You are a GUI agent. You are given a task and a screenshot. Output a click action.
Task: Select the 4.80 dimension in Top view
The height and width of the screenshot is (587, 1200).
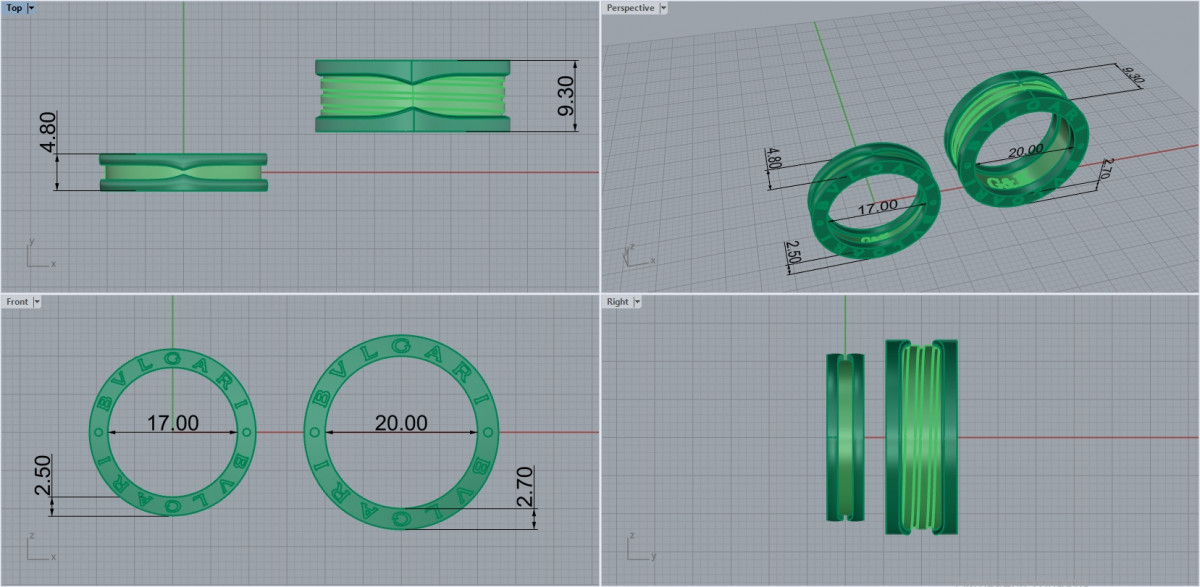tap(48, 131)
